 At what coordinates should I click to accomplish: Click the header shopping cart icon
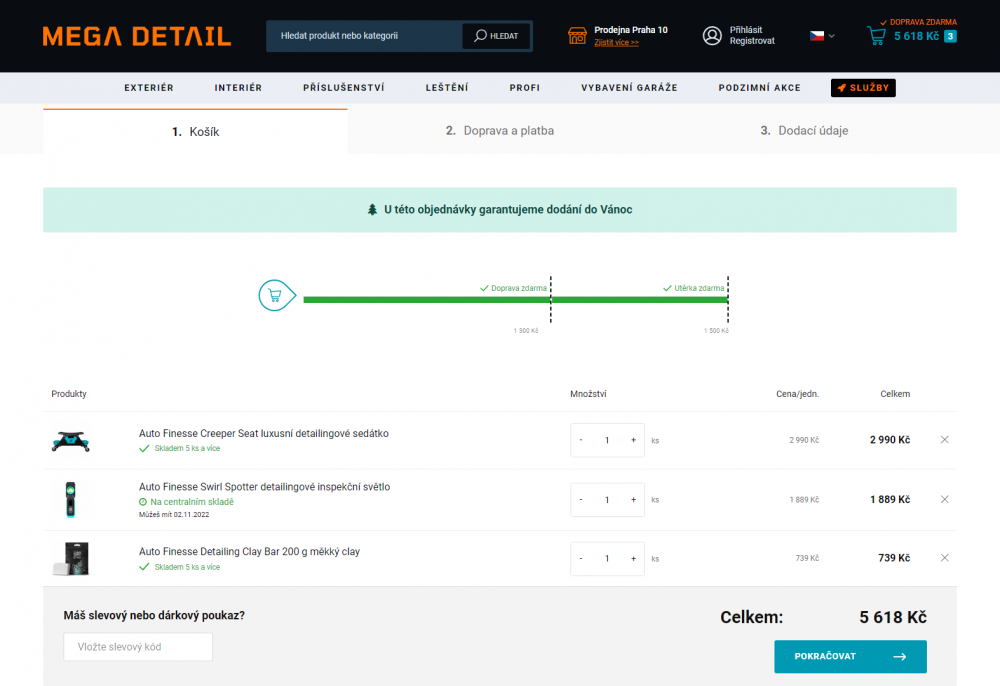pyautogui.click(x=876, y=36)
